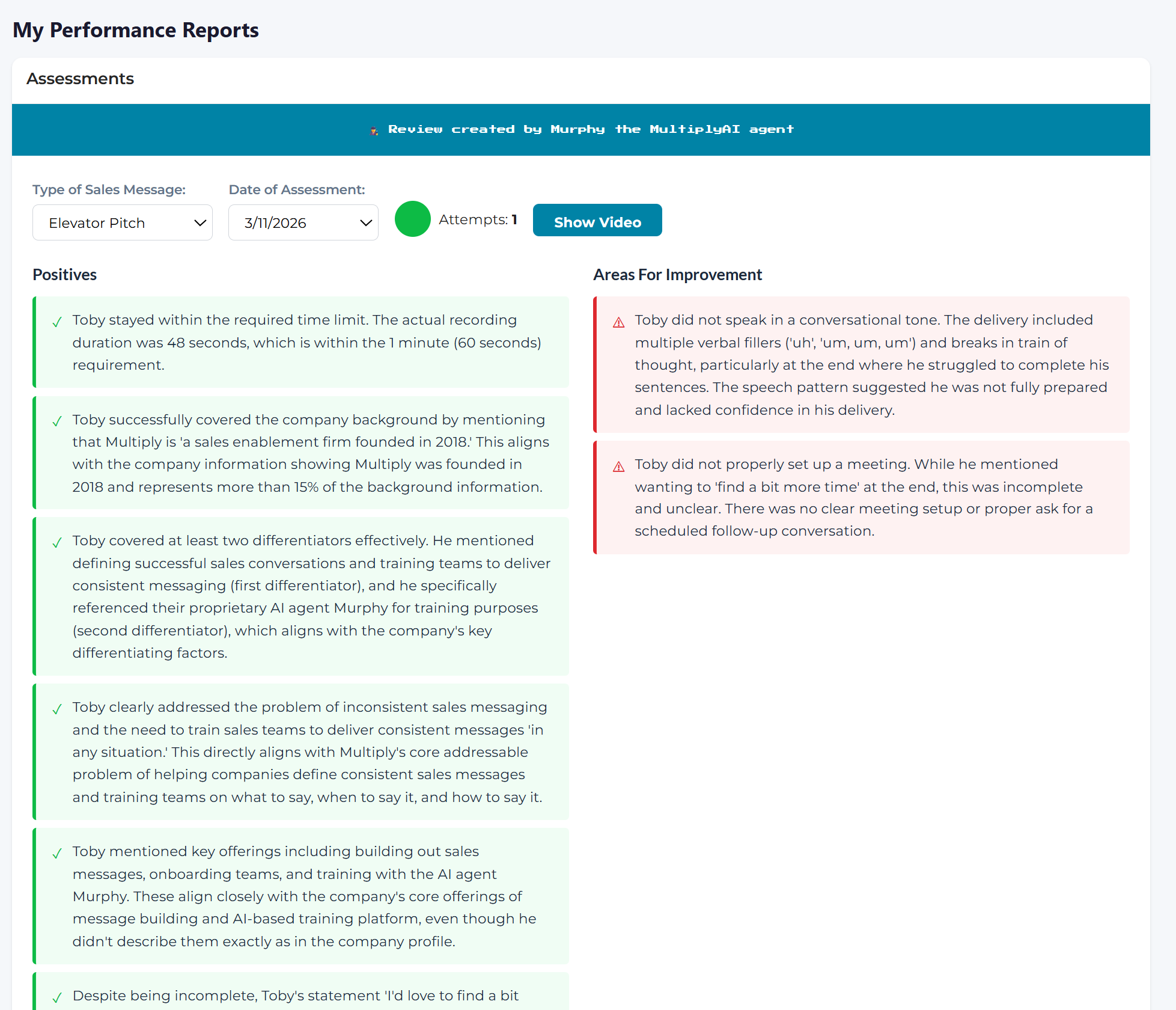Click the My Performance Reports heading
The width and height of the screenshot is (1176, 1010).
point(135,29)
